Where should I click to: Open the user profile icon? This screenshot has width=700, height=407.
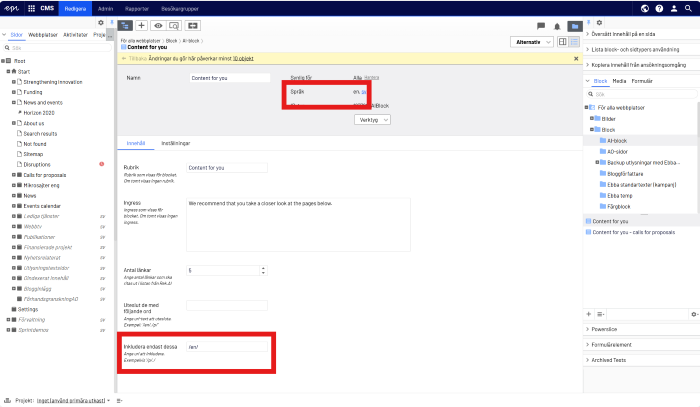[x=674, y=8]
